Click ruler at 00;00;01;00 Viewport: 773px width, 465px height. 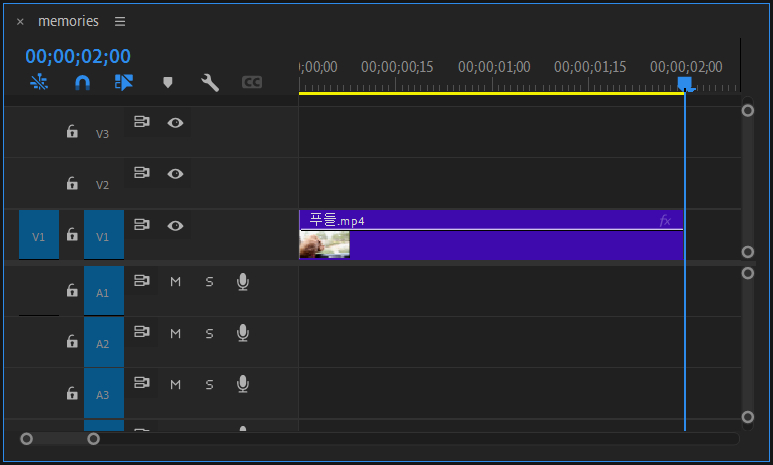coord(494,67)
